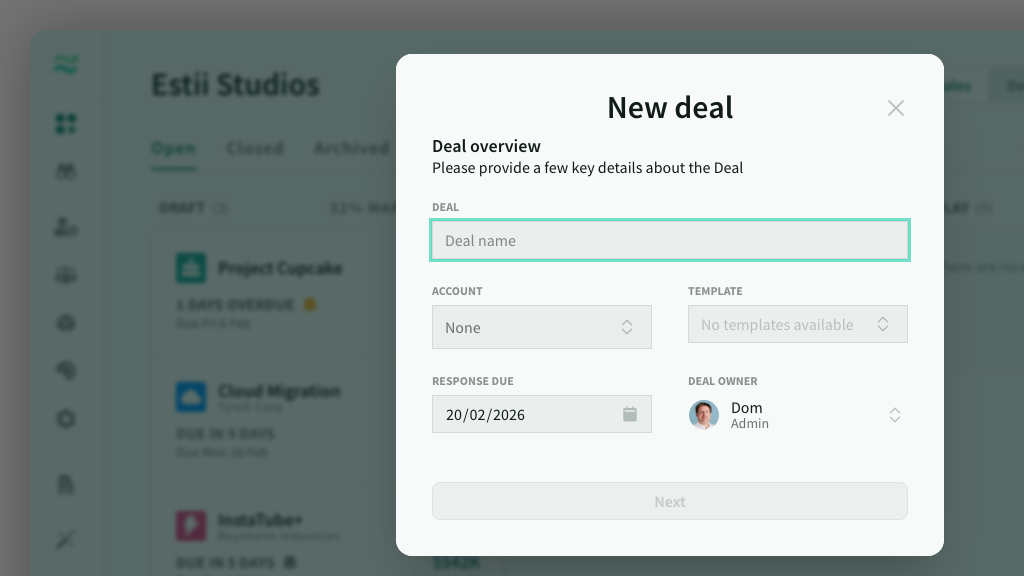Click inside the Deal name field

(669, 240)
